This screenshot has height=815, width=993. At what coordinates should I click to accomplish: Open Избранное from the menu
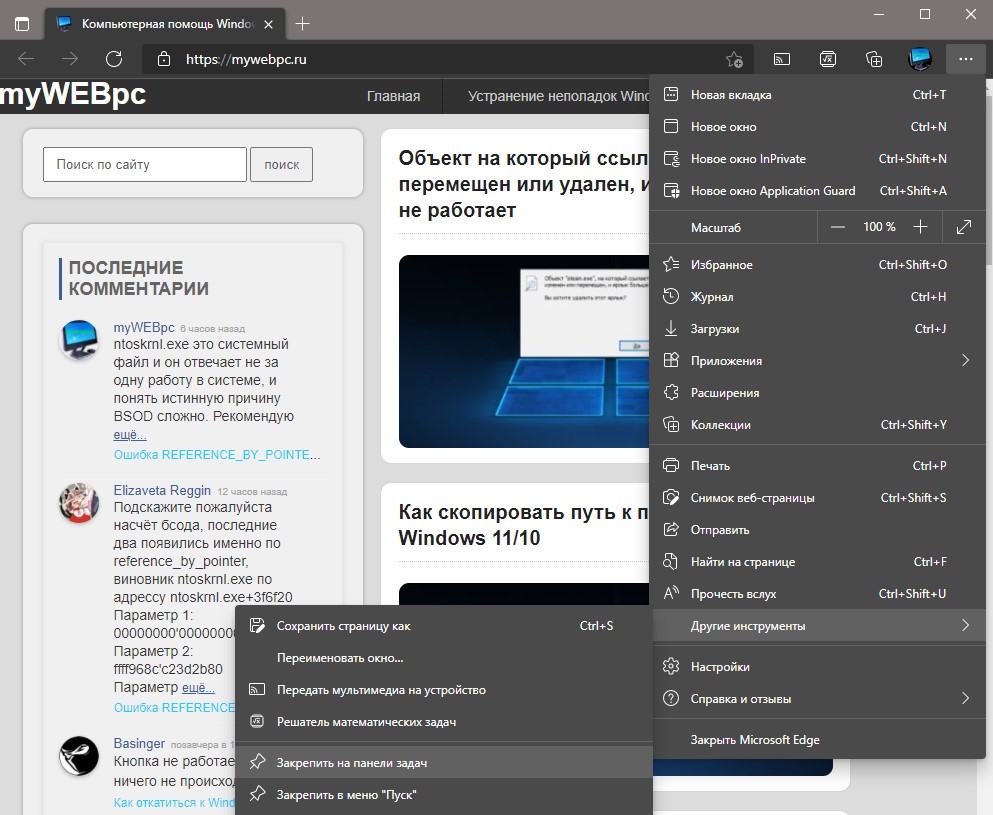(x=818, y=265)
